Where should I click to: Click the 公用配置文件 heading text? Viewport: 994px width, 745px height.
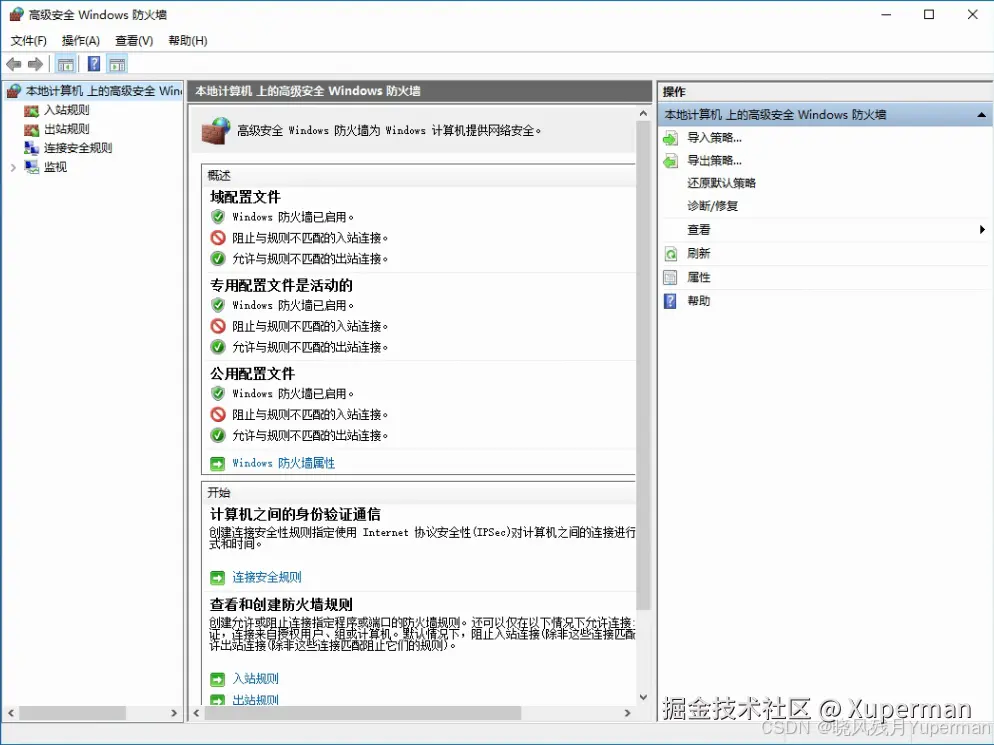[x=252, y=374]
